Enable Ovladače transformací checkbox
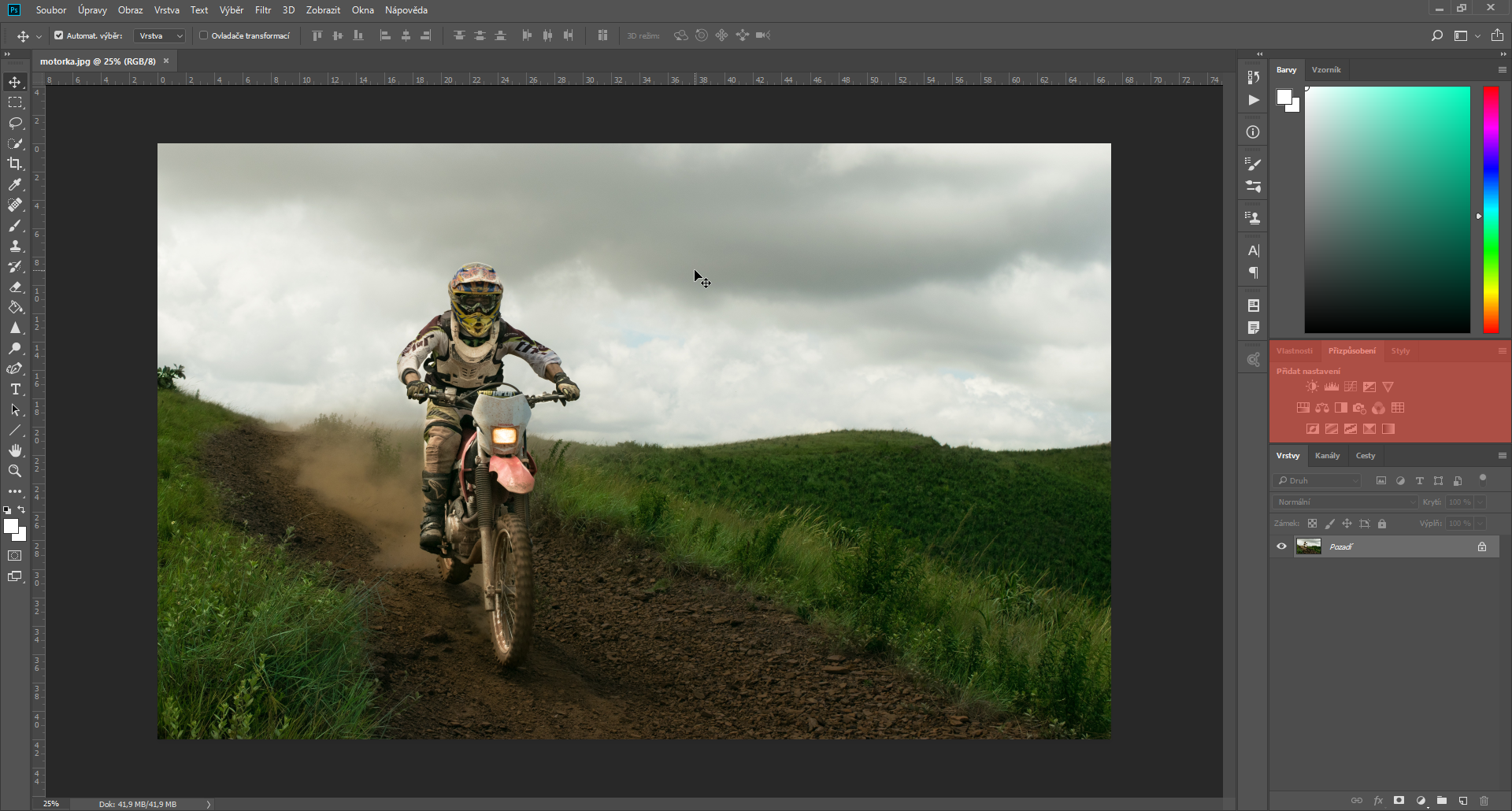This screenshot has width=1512, height=811. pos(203,35)
